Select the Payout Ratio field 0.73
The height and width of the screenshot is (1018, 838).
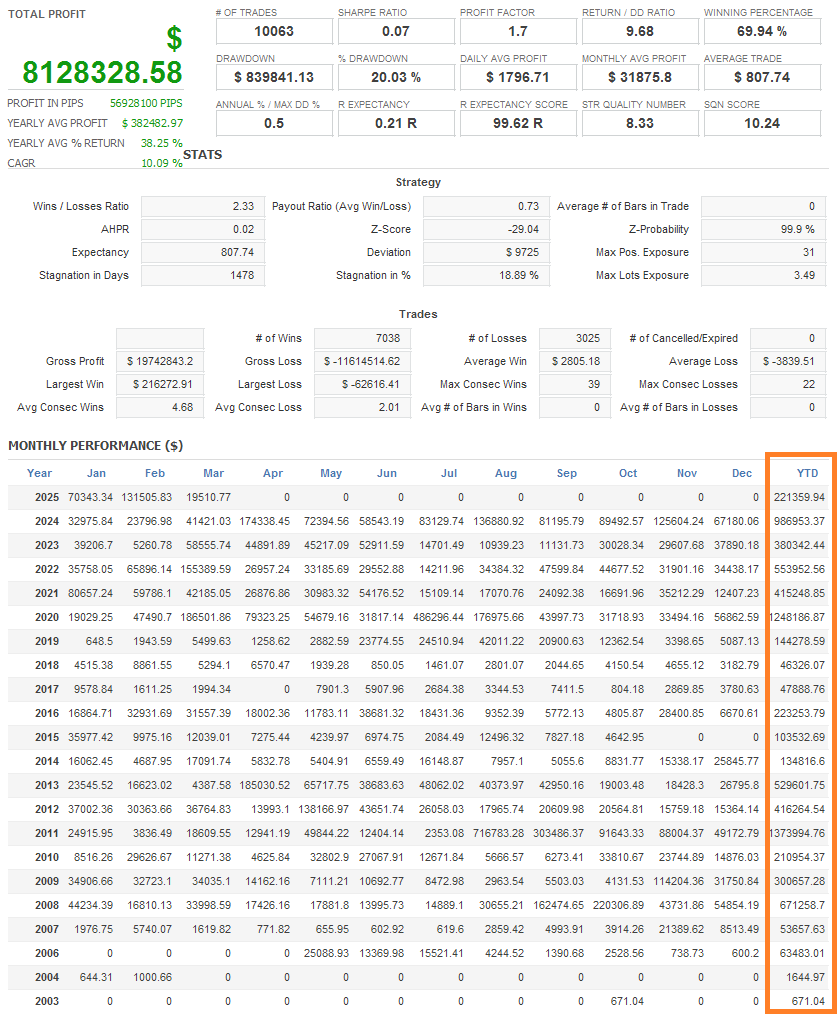tap(486, 206)
